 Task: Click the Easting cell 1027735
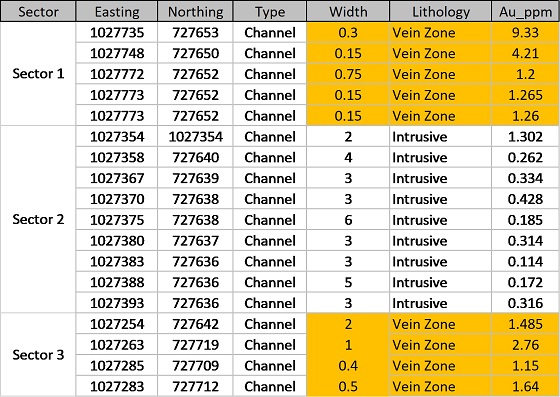pos(117,32)
